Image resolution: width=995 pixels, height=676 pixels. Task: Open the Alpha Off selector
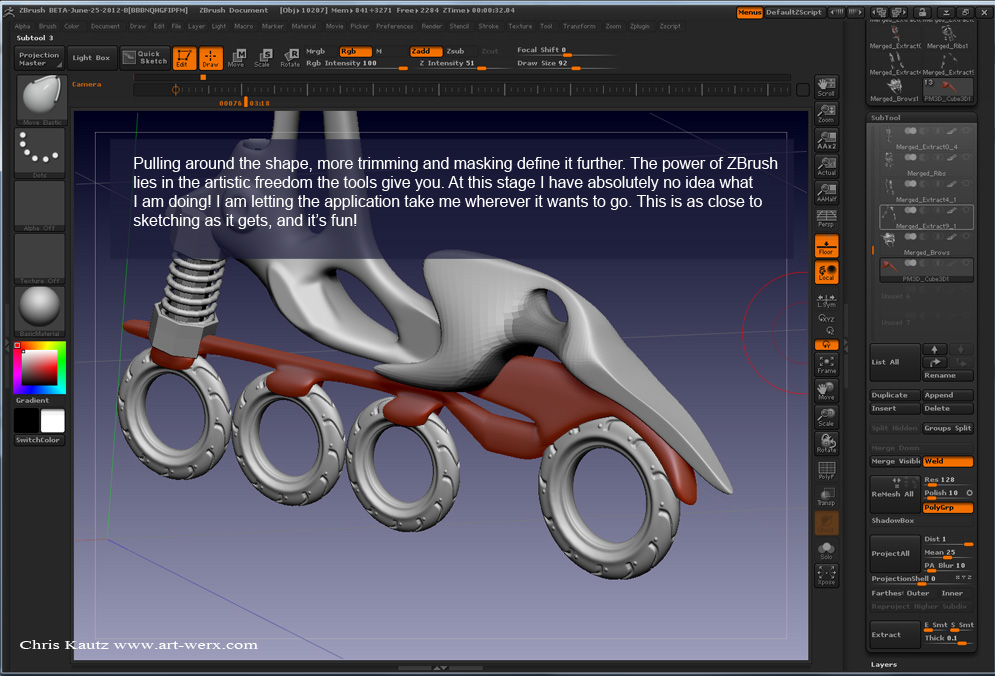point(39,206)
